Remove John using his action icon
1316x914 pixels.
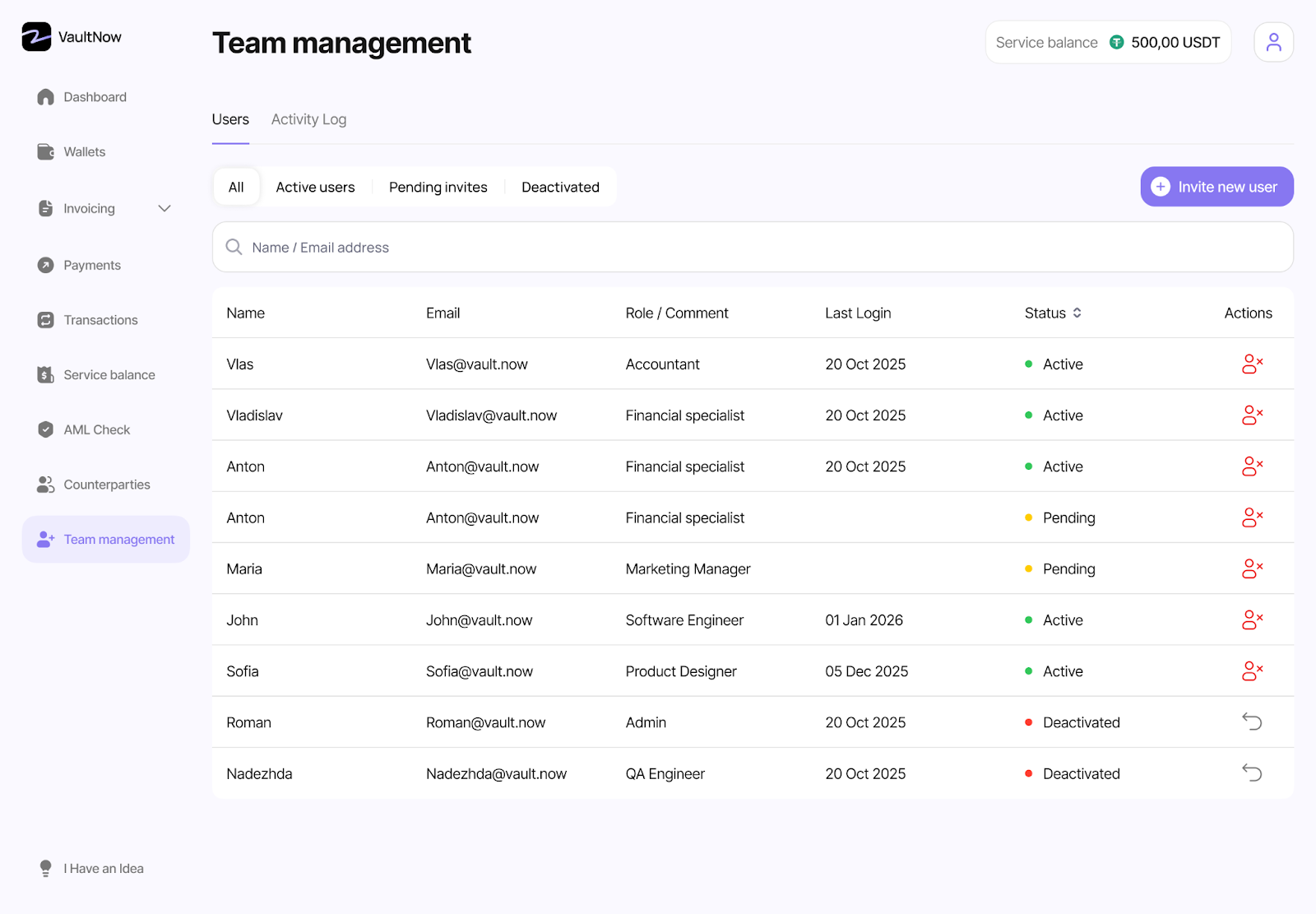point(1252,620)
